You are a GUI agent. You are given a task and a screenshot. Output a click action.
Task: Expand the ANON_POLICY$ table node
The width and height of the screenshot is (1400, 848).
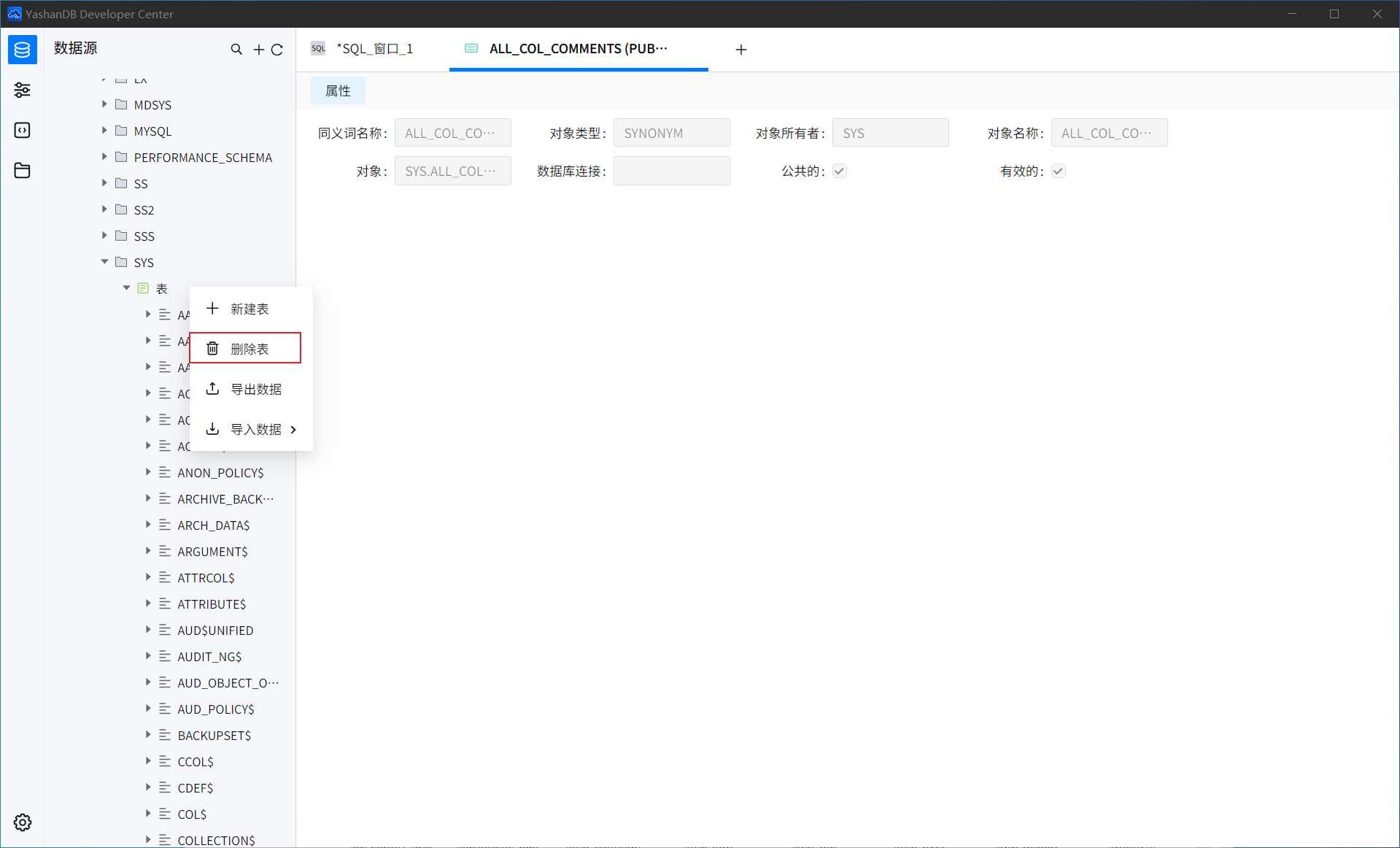(x=148, y=472)
